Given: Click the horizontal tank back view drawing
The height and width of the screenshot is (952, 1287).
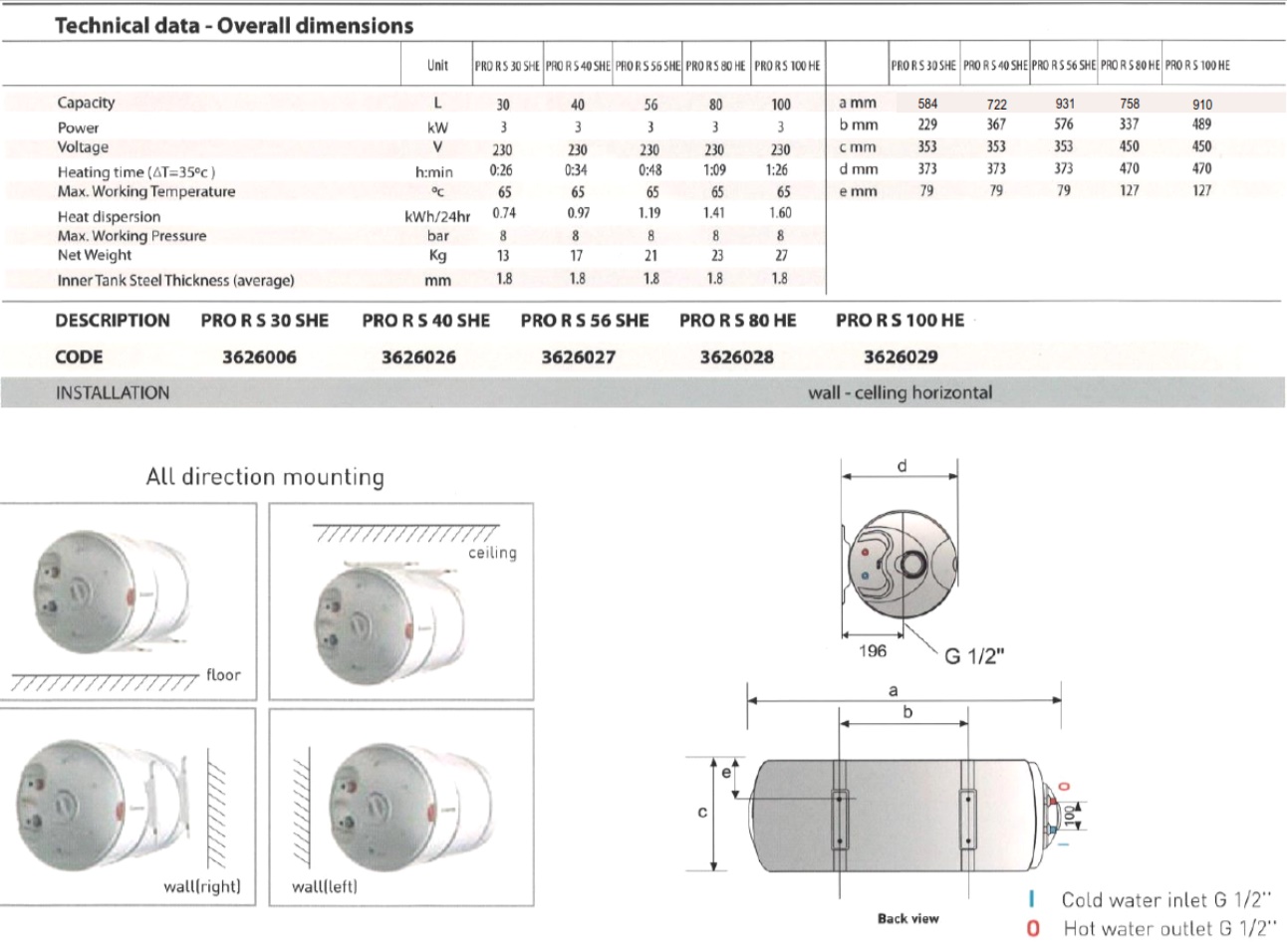Looking at the screenshot, I should [897, 817].
